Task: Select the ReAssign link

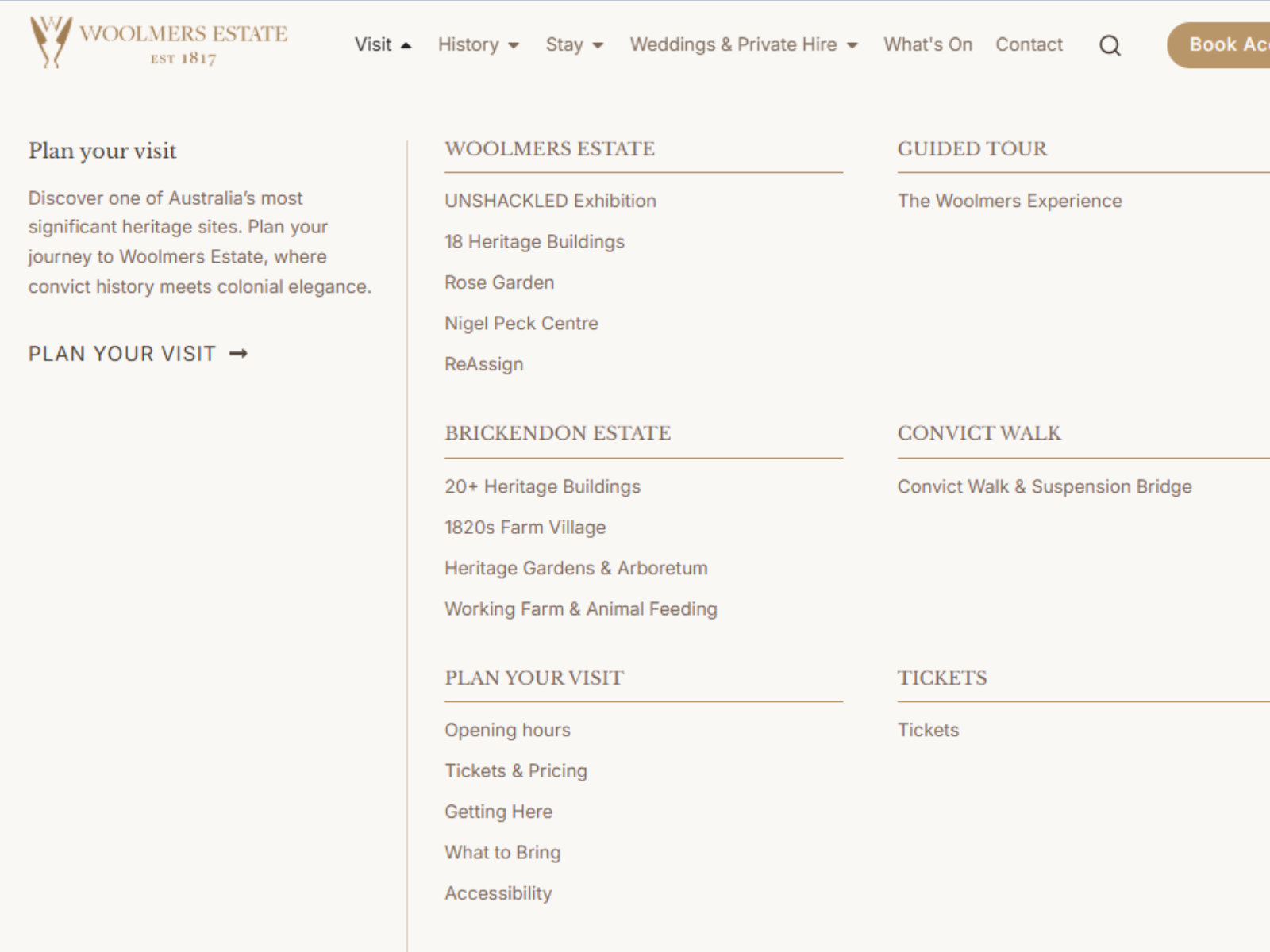Action: click(484, 364)
